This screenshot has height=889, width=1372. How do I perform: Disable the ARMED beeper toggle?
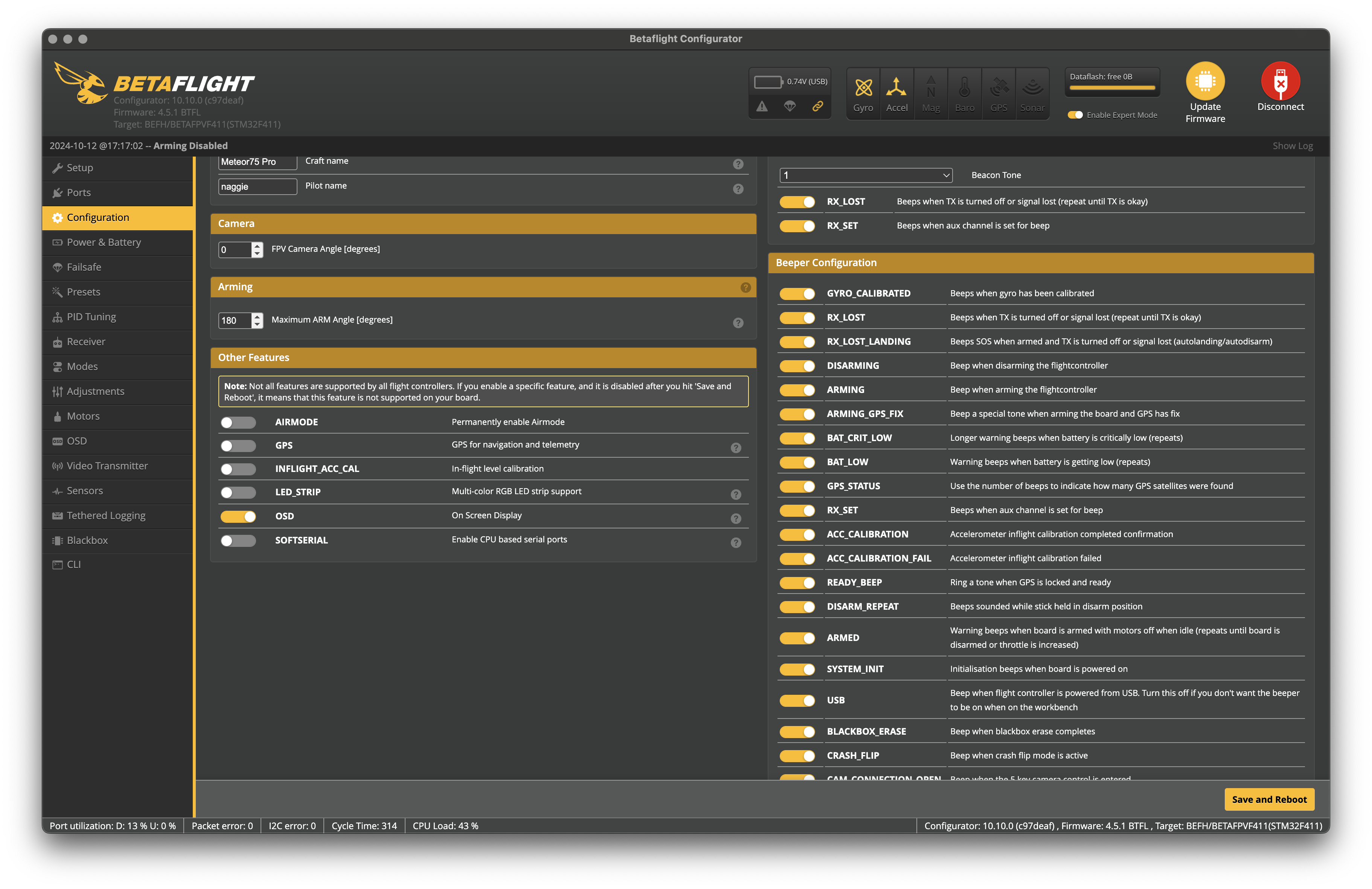[797, 638]
